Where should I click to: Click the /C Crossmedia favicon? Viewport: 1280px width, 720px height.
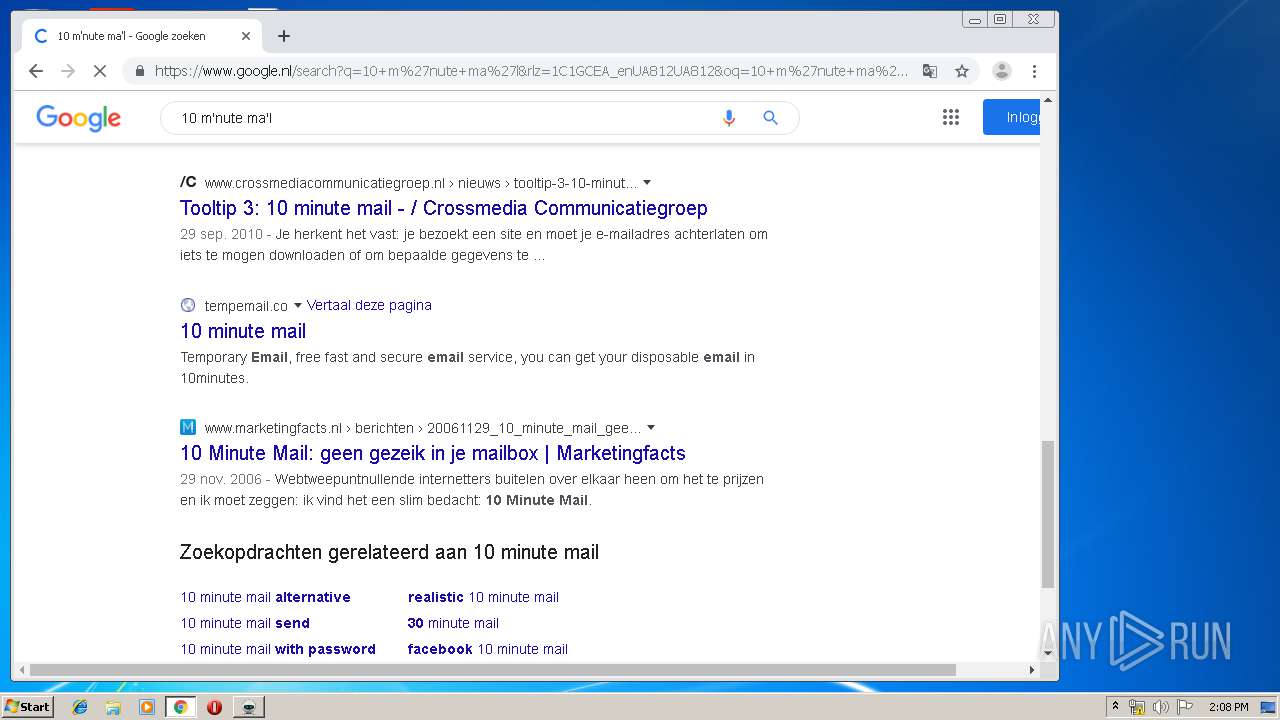tap(188, 182)
